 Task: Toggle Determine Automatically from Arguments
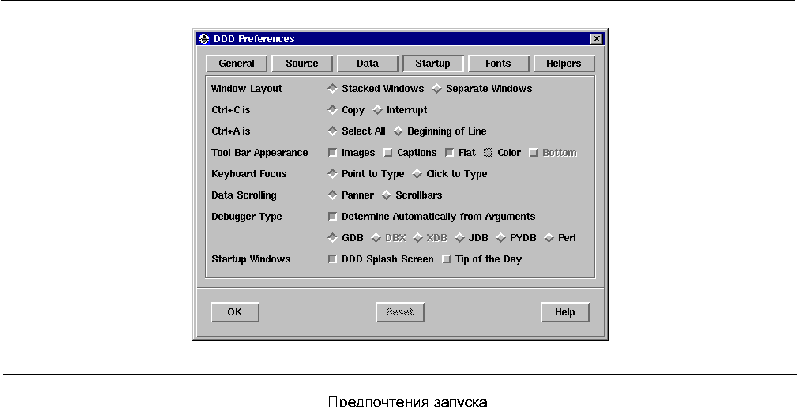pyautogui.click(x=333, y=216)
